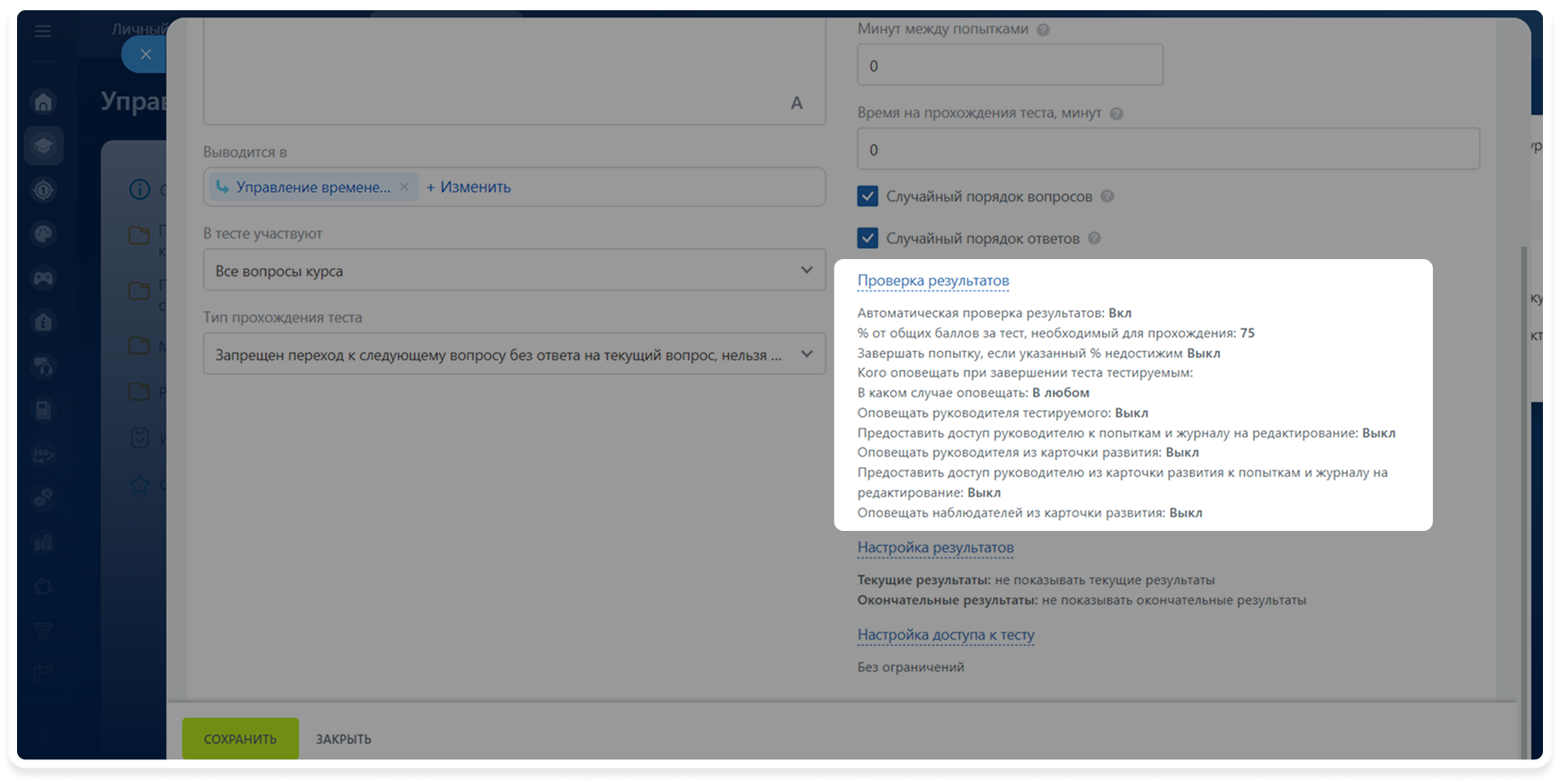Open the target icon section in sidebar
Viewport: 1560px width, 784px height.
(43, 190)
